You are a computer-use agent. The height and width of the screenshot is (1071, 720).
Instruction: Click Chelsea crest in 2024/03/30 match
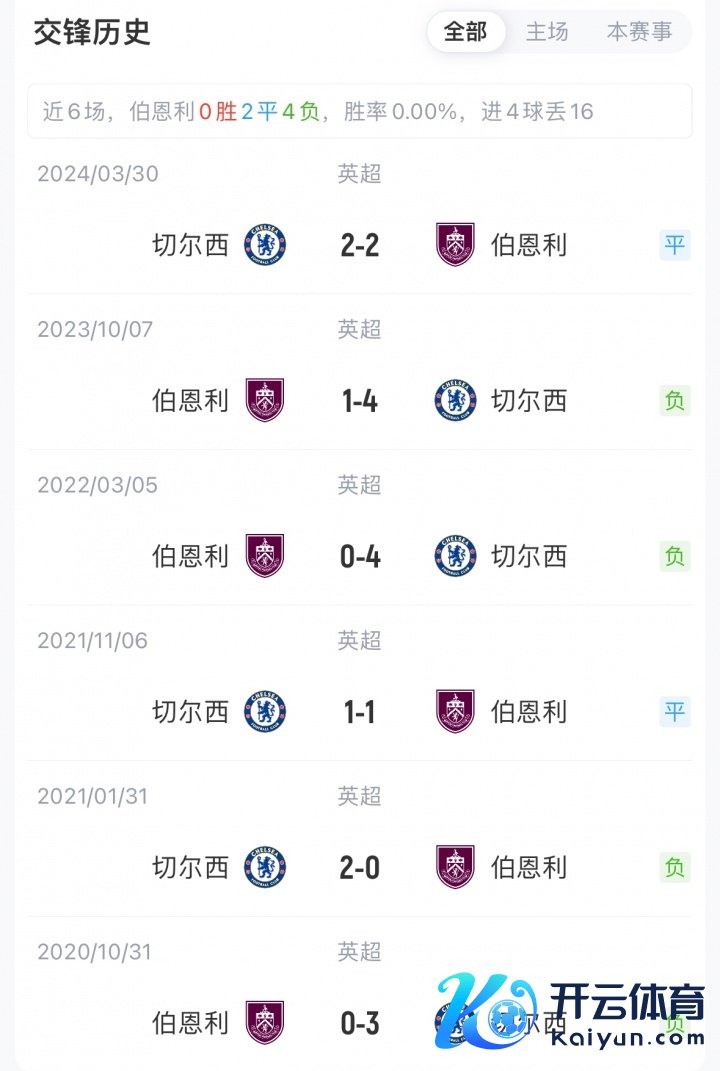[x=265, y=245]
